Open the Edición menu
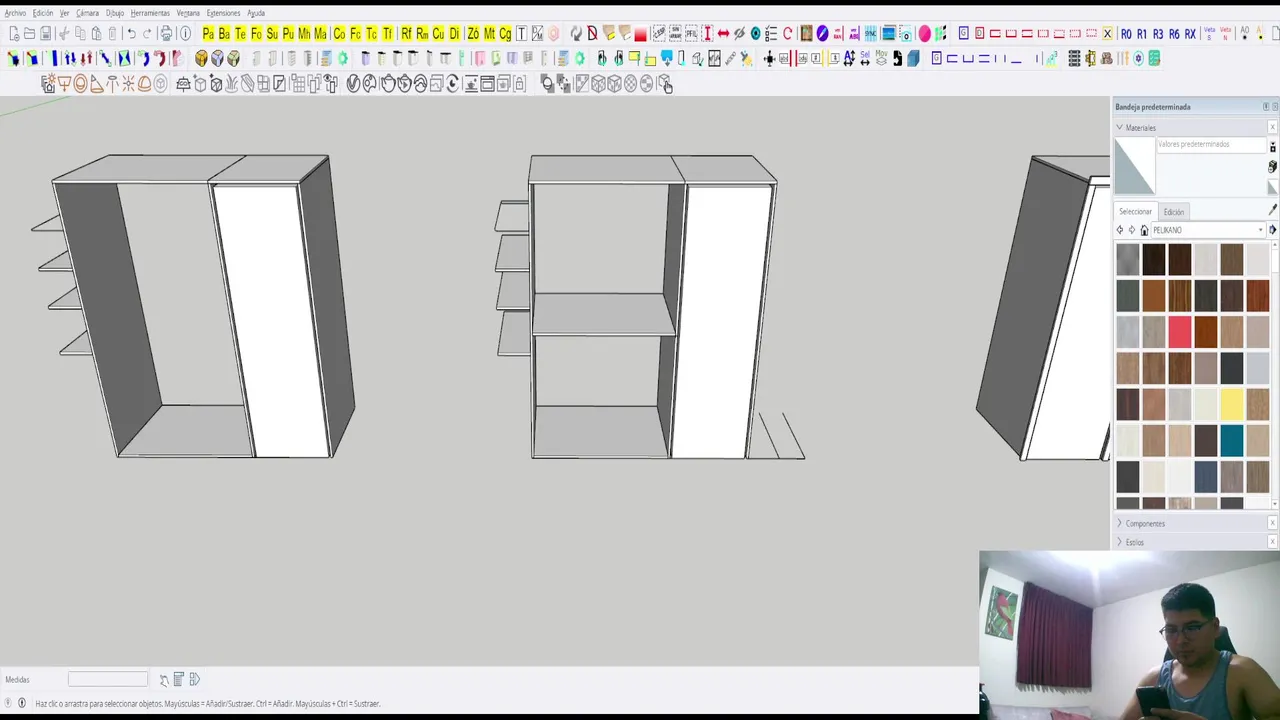 (x=43, y=13)
